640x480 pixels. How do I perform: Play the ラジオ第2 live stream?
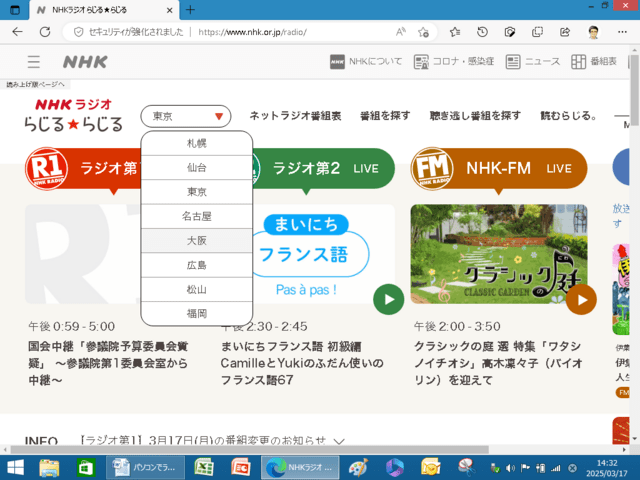388,299
